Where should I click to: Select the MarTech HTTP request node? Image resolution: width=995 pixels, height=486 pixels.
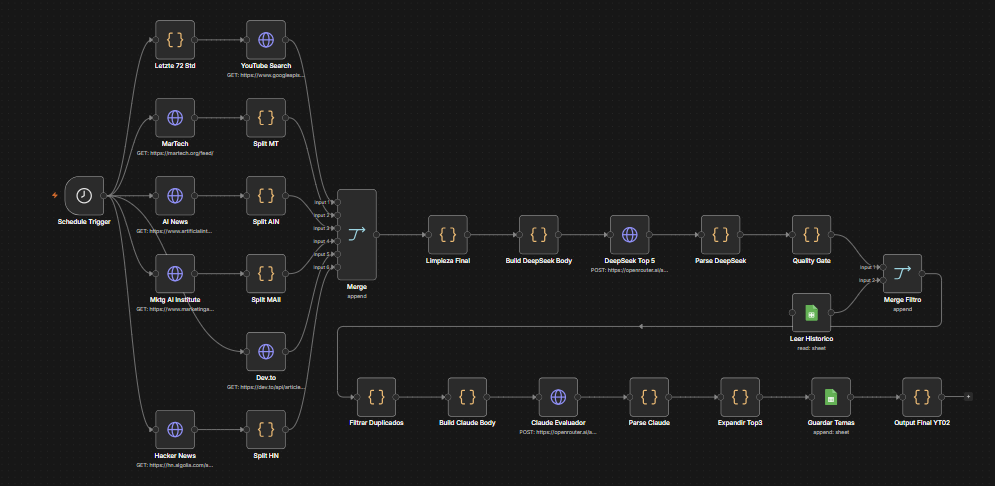coord(175,117)
